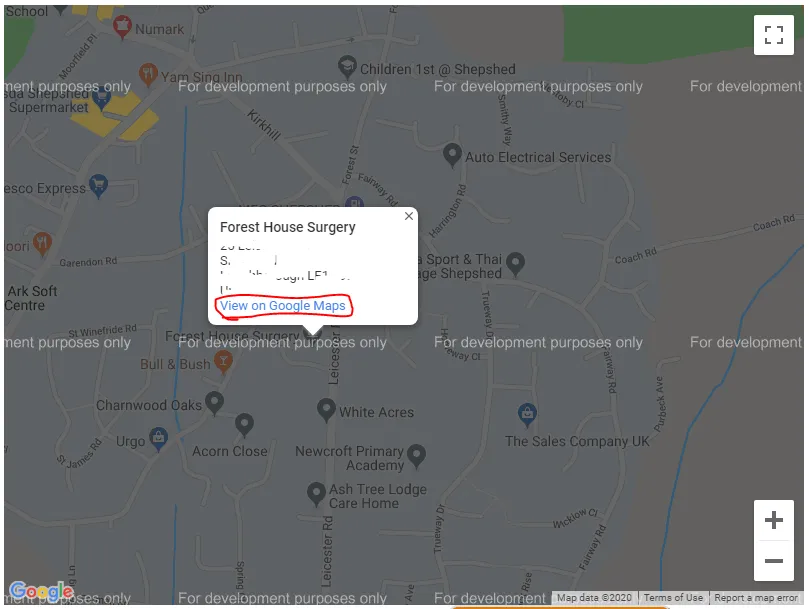Screen dimensions: 809x609
Task: Click Newcroft Primary Academy marker
Action: tap(416, 457)
